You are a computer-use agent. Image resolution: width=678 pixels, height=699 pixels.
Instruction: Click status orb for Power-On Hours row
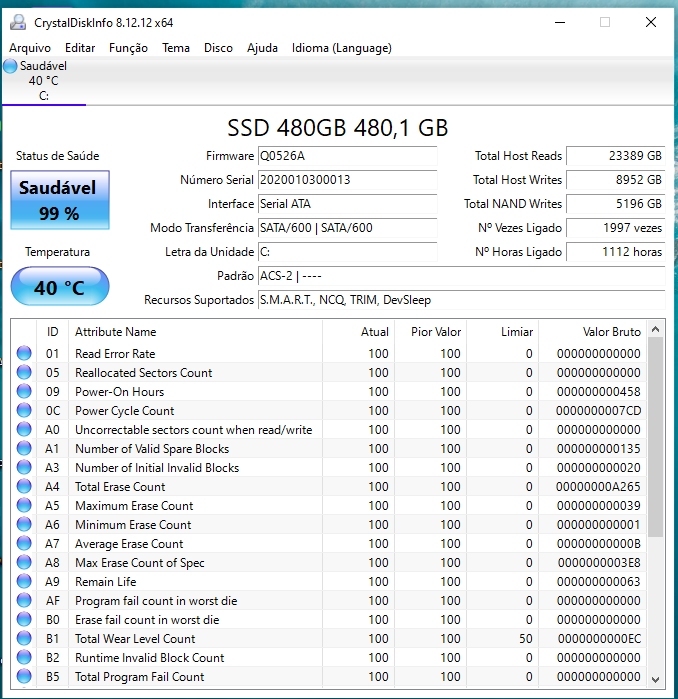click(24, 391)
